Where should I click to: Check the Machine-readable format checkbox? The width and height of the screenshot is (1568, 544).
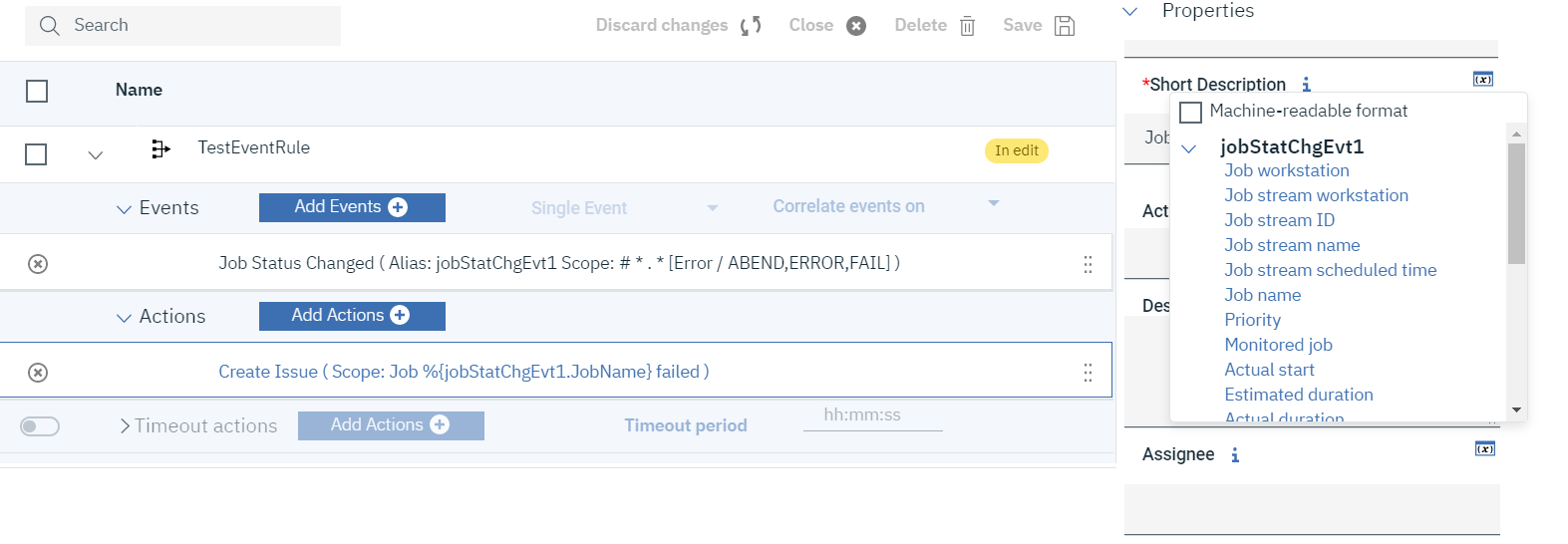tap(1190, 112)
